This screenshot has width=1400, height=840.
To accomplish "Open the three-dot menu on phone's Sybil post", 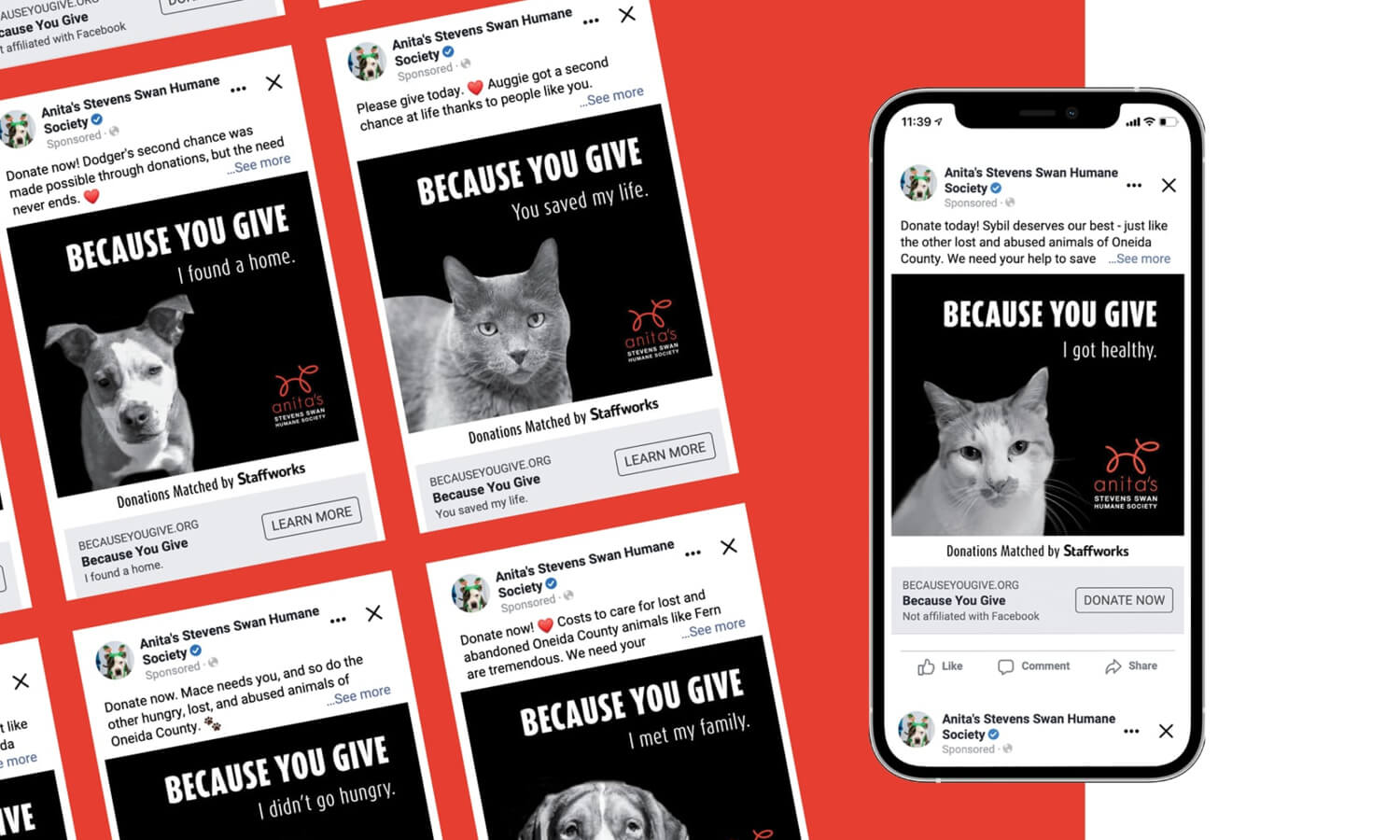I will tap(1134, 186).
